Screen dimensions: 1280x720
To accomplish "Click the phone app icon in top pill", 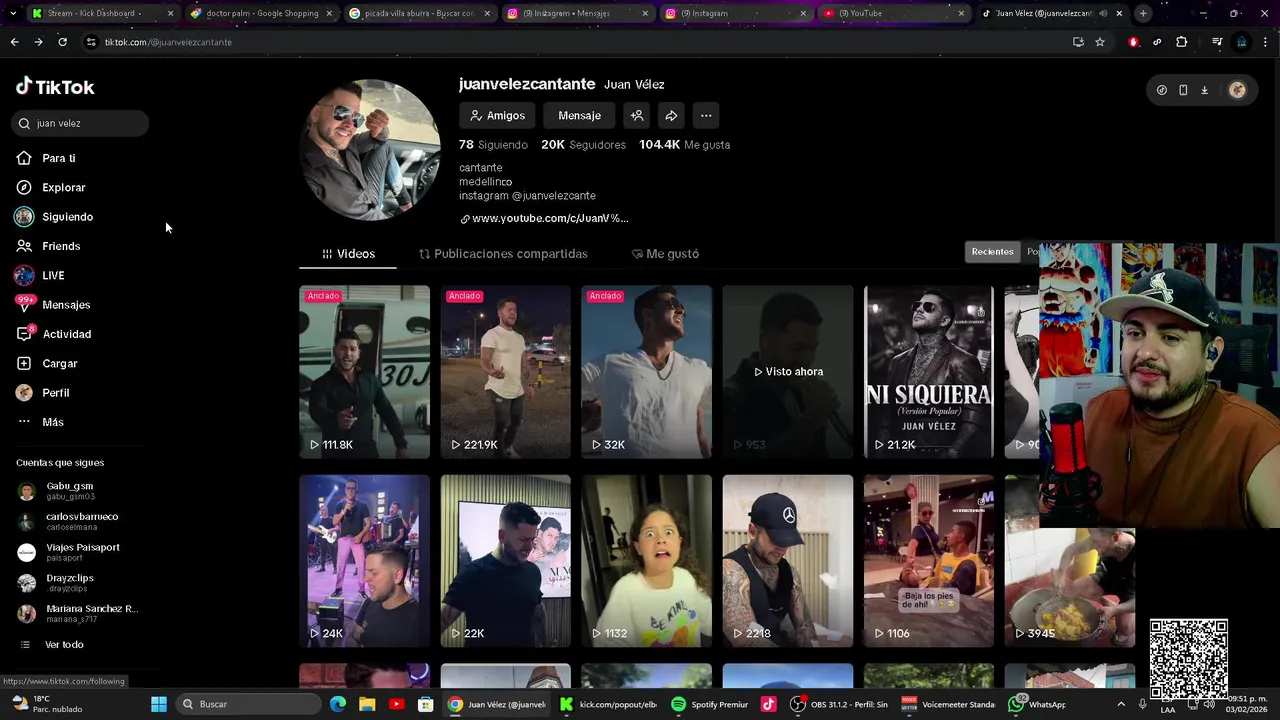I will click(x=1183, y=90).
